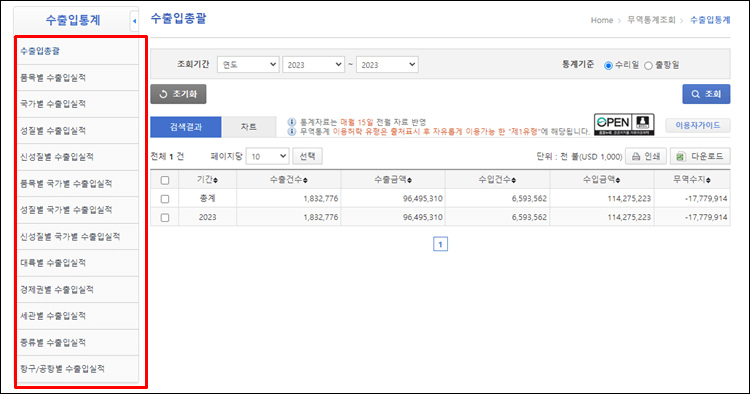750x394 pixels.
Task: Open 국가별 수출입실적 menu item
Action: (78, 104)
